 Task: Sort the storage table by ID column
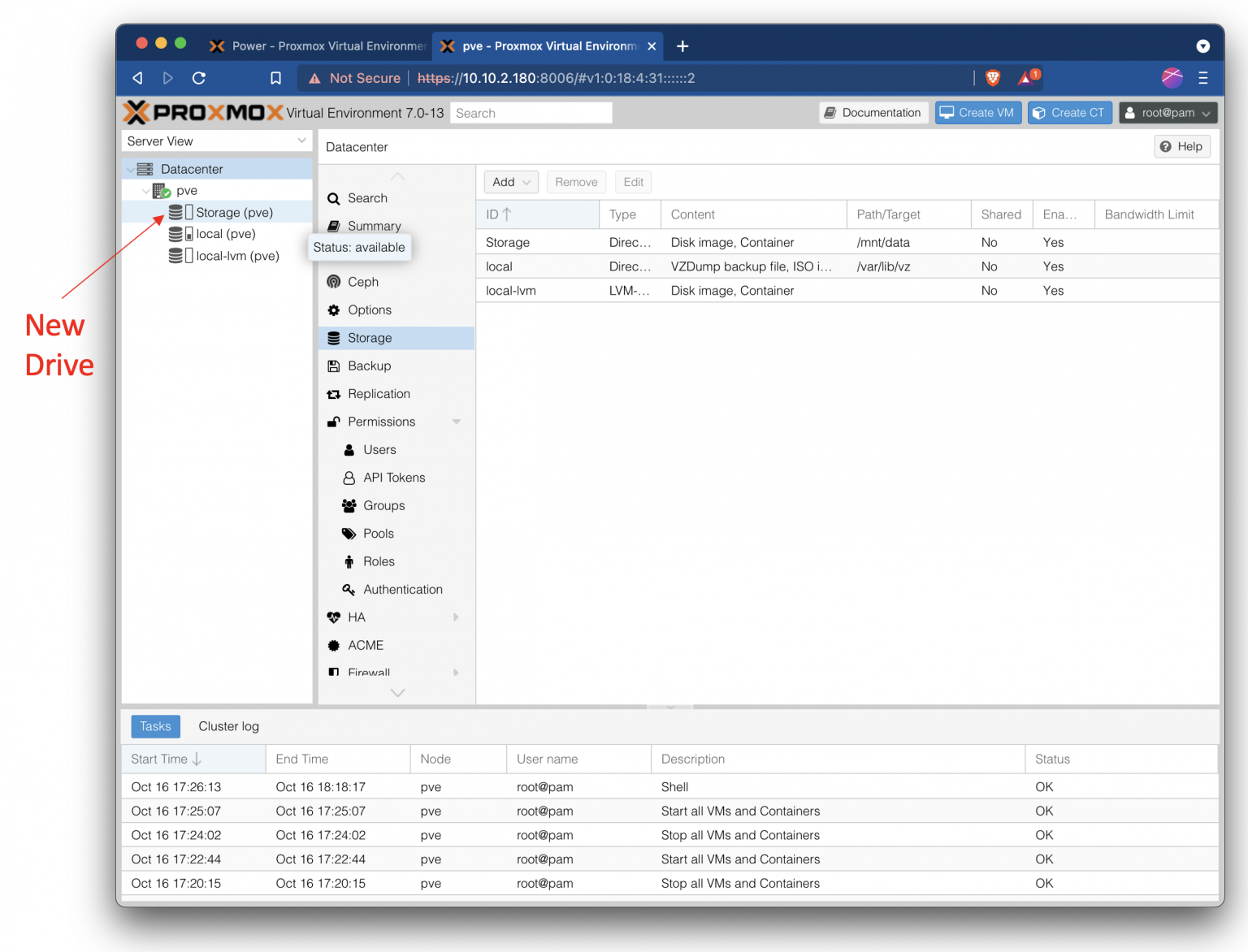pos(537,214)
